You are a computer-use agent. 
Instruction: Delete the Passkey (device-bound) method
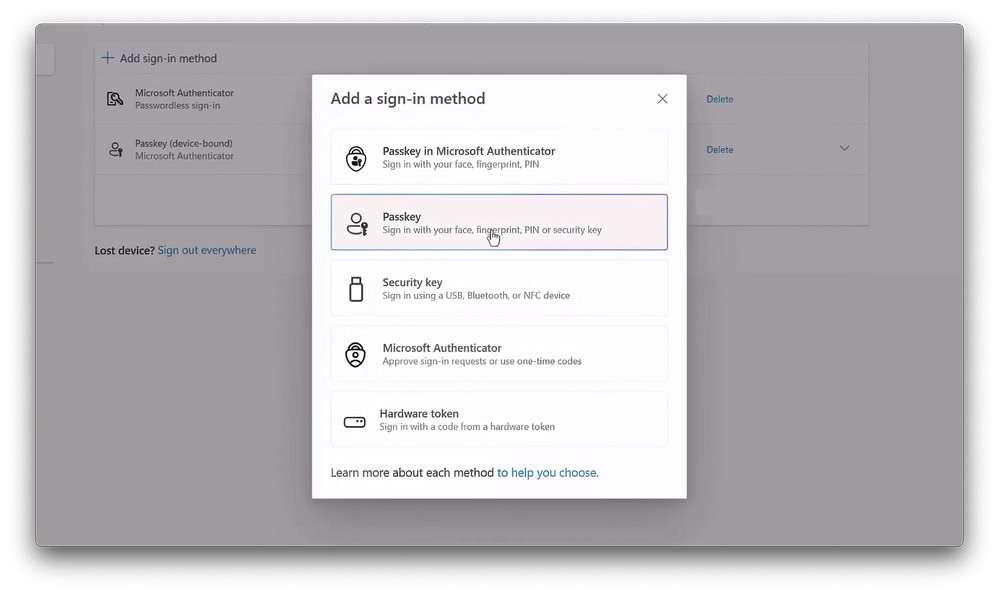[719, 150]
